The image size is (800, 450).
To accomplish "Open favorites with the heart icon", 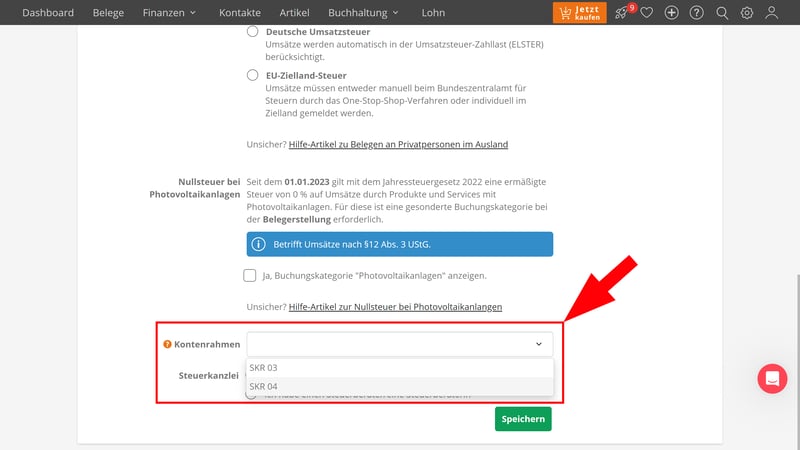I will (647, 13).
